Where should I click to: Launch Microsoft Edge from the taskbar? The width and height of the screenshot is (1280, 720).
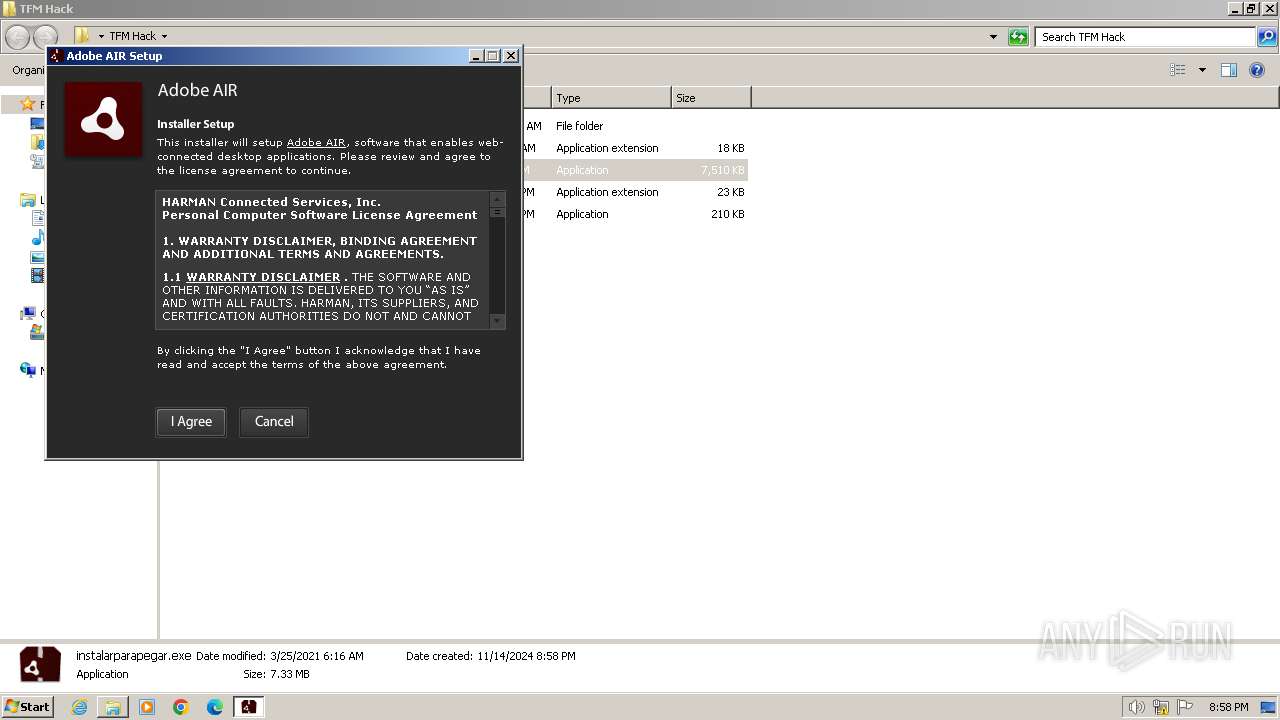[215, 707]
